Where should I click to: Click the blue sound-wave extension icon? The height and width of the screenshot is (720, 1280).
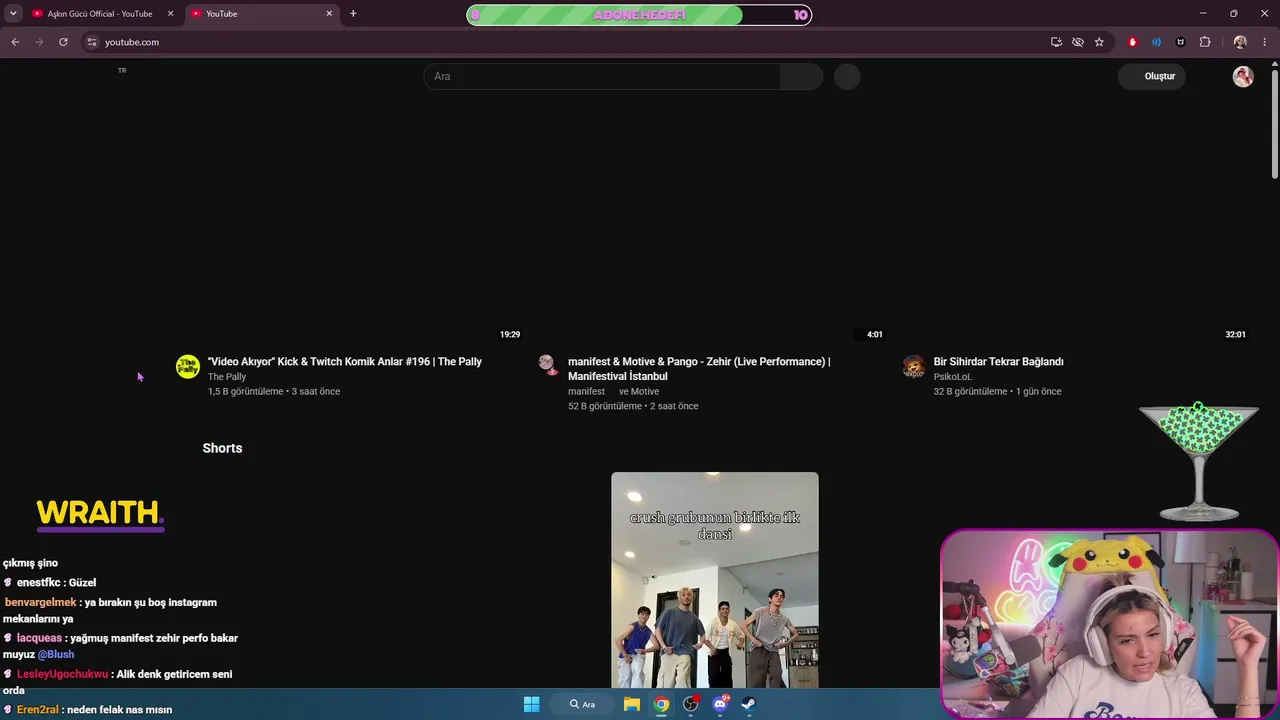pos(1156,42)
